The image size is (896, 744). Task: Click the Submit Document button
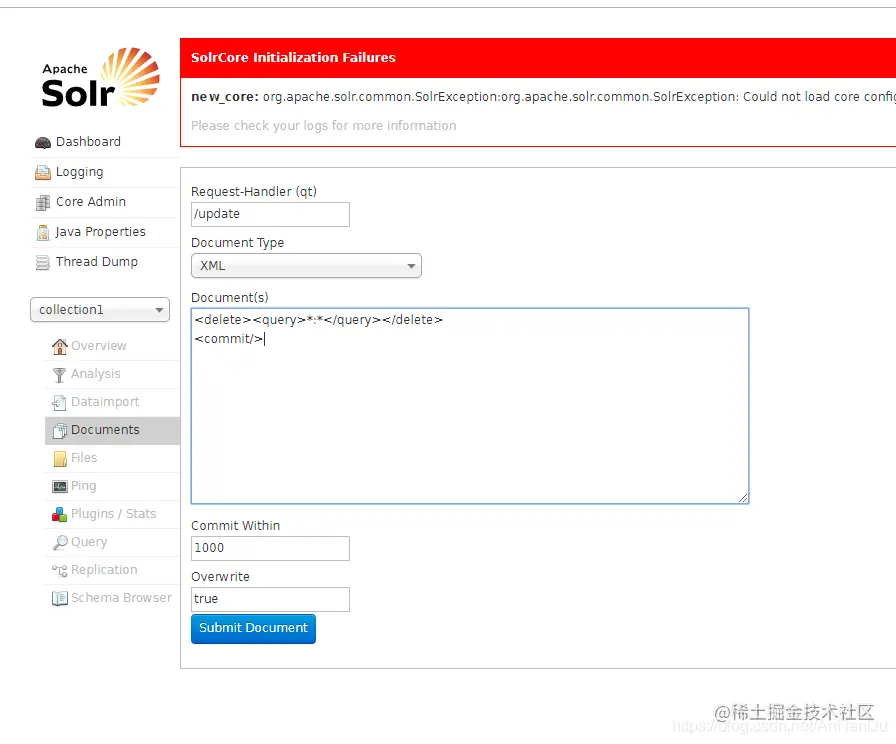(253, 629)
